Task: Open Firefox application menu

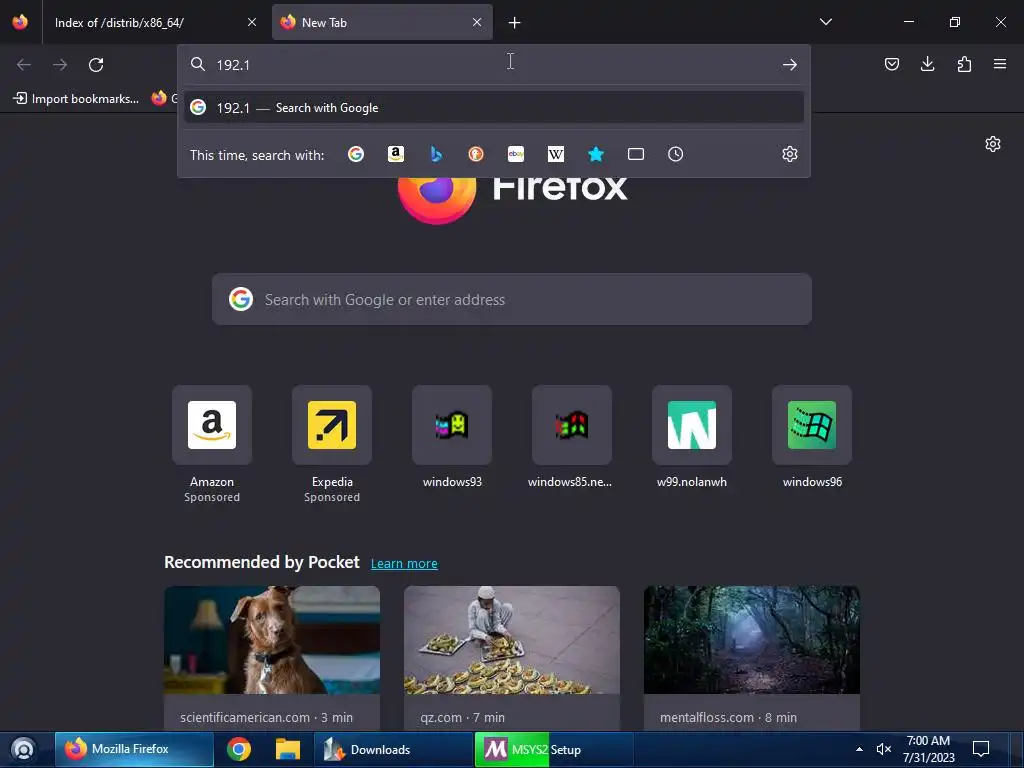Action: click(1000, 64)
